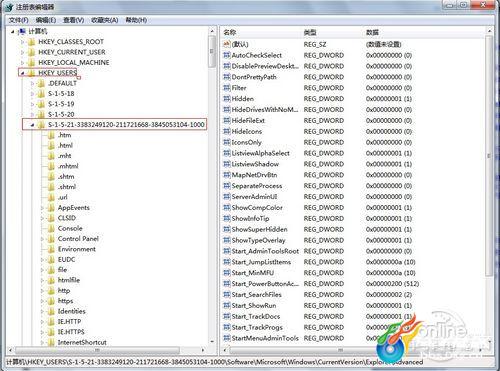
Task: Open the File menu in the menu bar
Action: coord(18,20)
